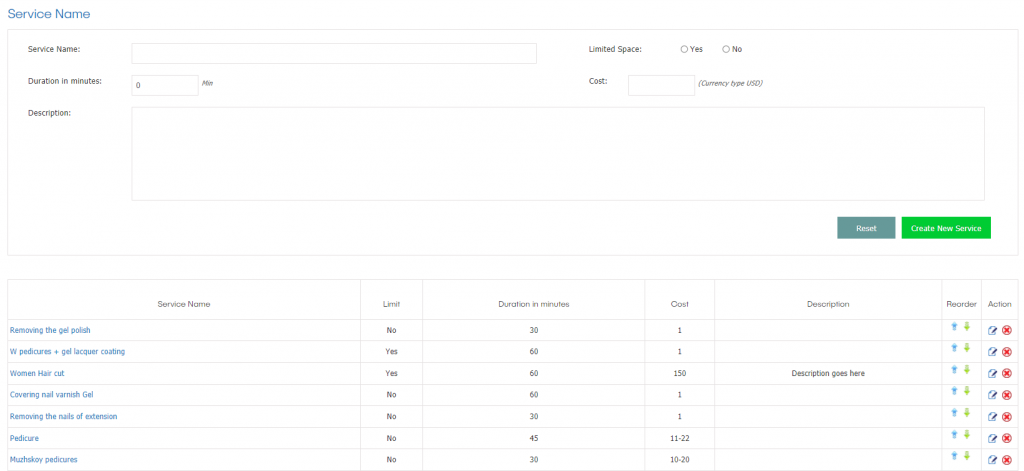Screen dimensions: 1024x471
Task: Click the cost value 10-20
Action: [679, 460]
